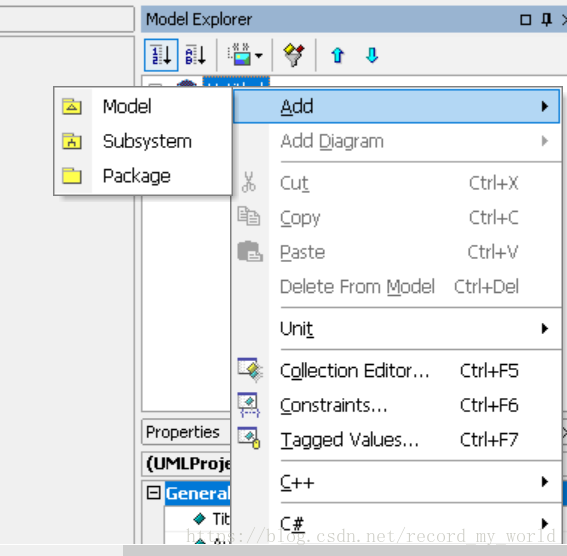Open Constraints dialog entry
Image resolution: width=567 pixels, height=556 pixels.
coord(396,405)
